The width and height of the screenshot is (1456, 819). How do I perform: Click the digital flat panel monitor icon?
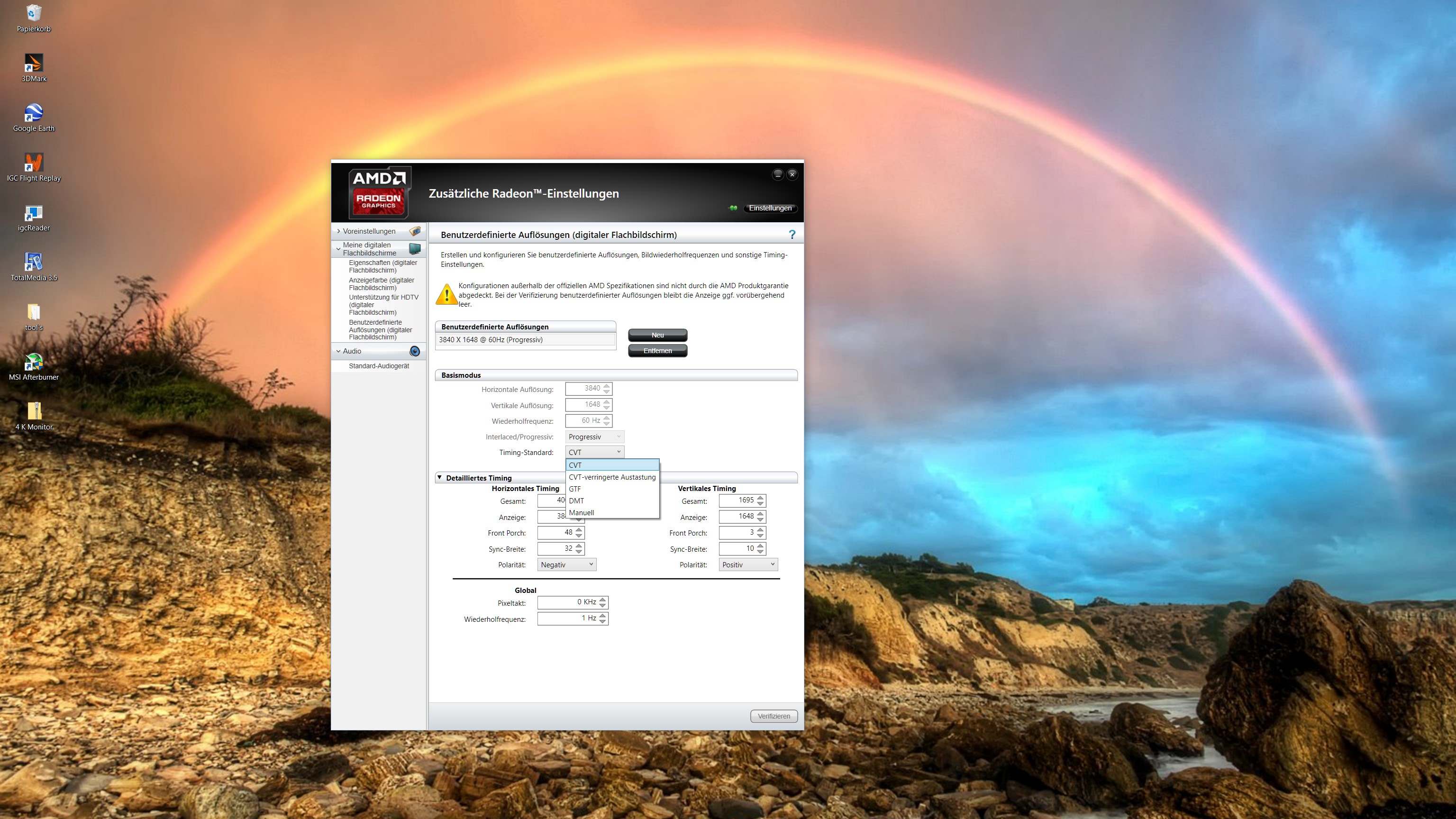415,249
